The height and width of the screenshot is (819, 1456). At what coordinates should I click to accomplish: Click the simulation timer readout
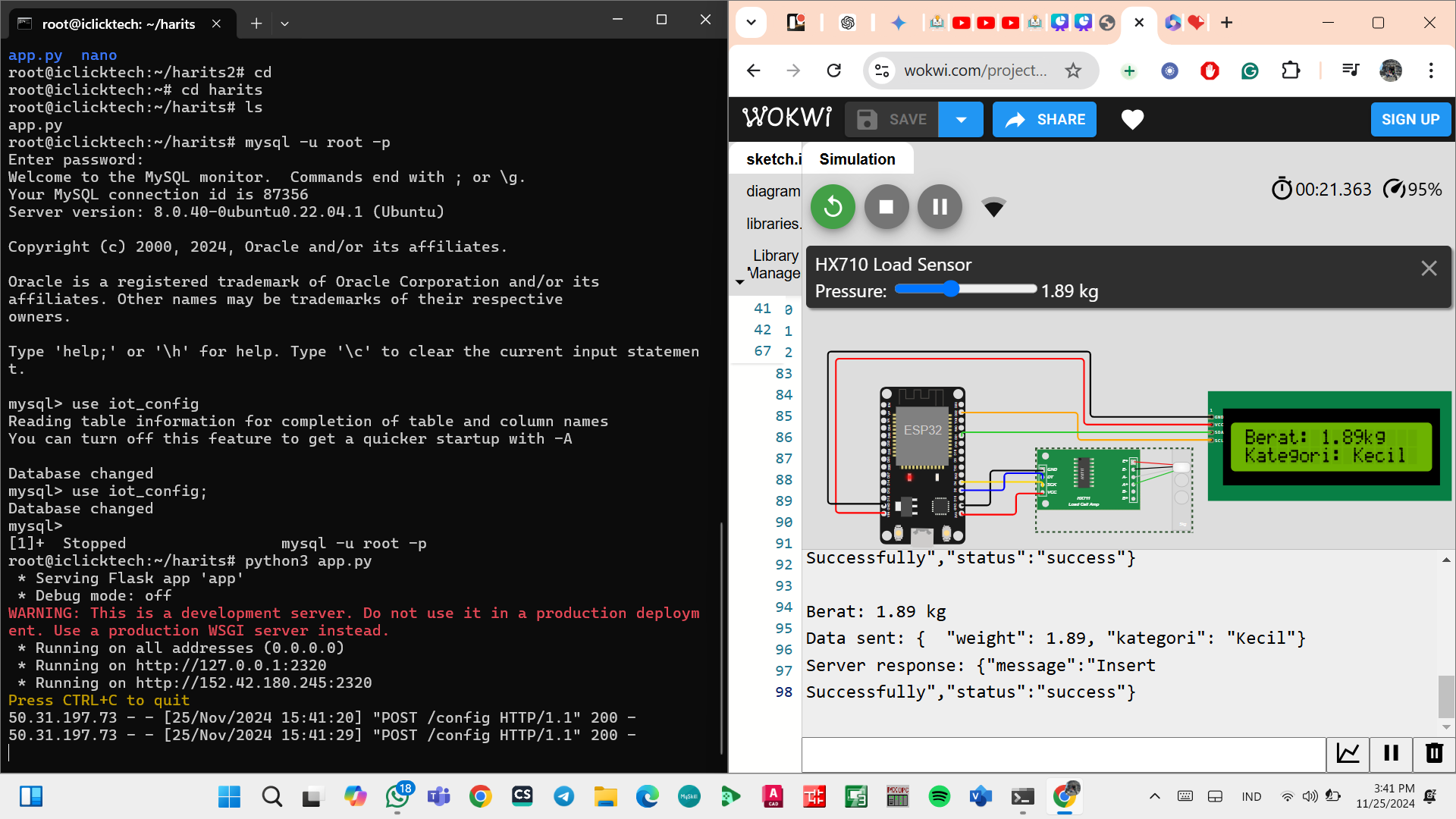[1321, 189]
